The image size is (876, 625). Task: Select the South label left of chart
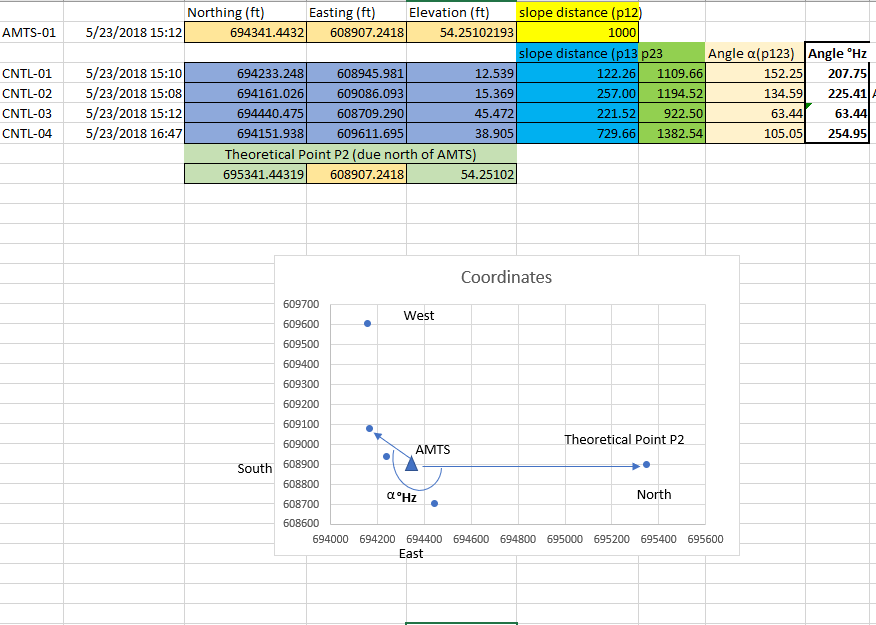click(255, 469)
